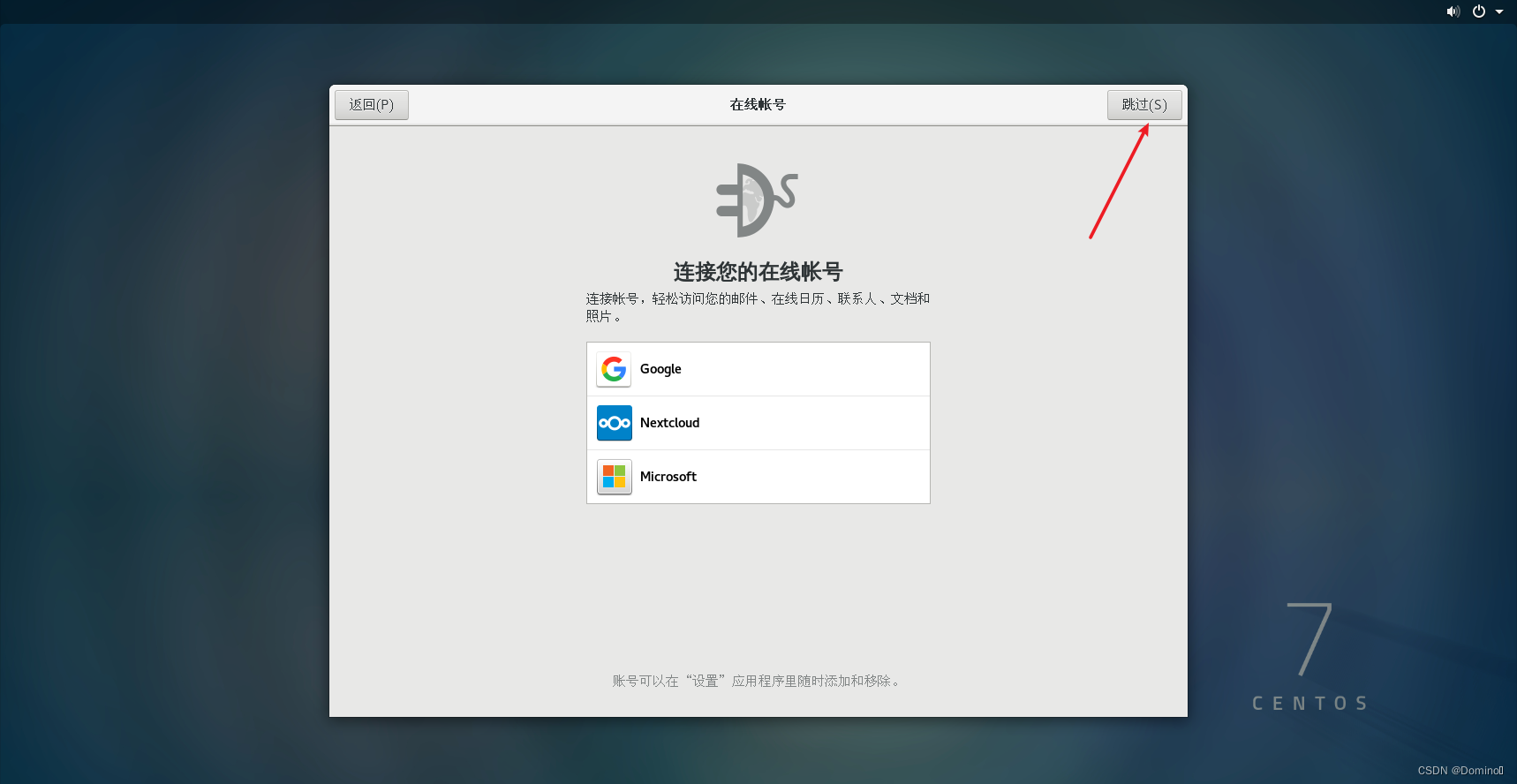Viewport: 1517px width, 784px height.
Task: Click the 连接您的在线帐号 heading
Action: pos(758,272)
